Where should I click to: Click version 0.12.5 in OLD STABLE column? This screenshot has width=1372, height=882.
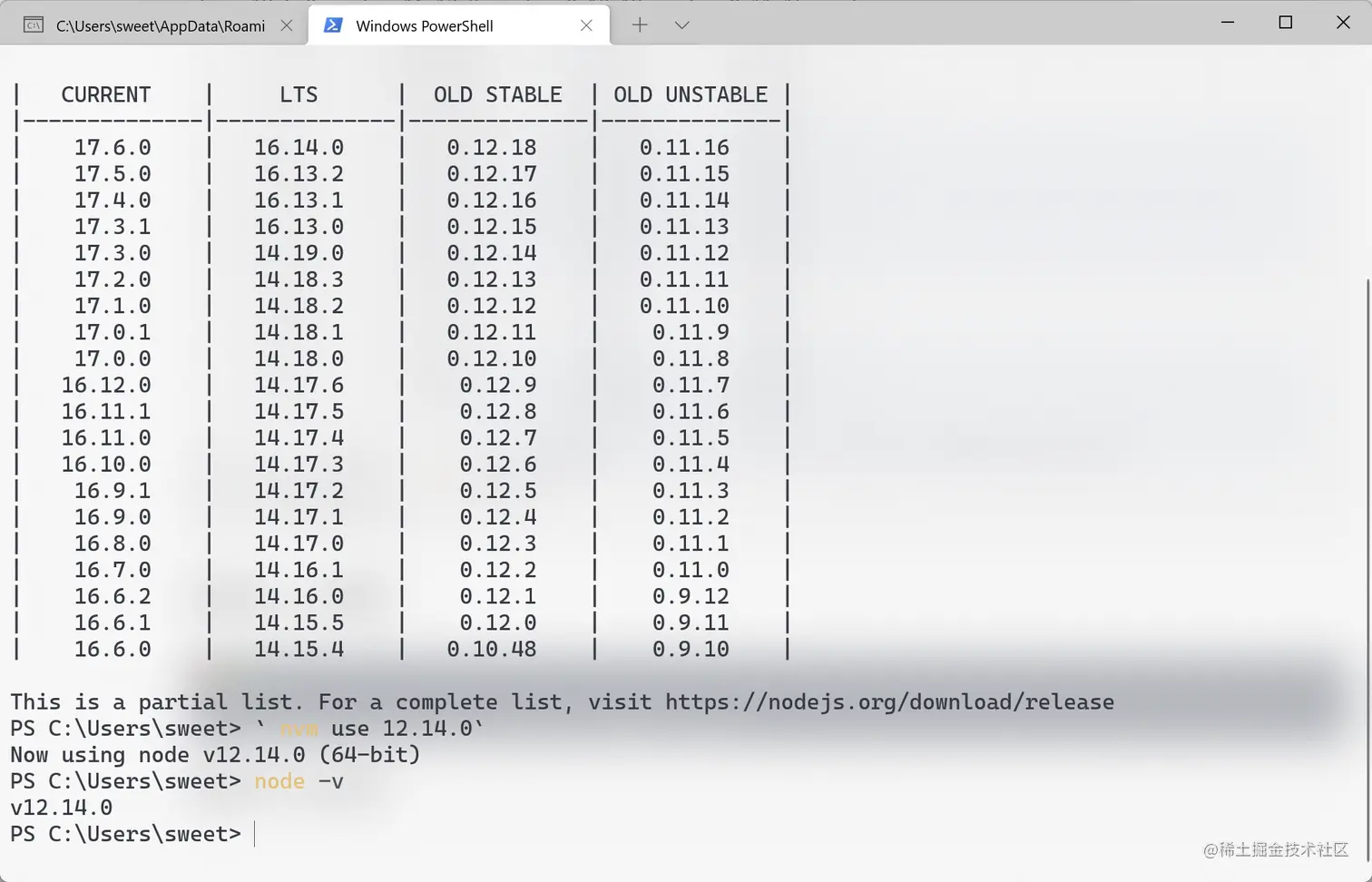tap(498, 490)
